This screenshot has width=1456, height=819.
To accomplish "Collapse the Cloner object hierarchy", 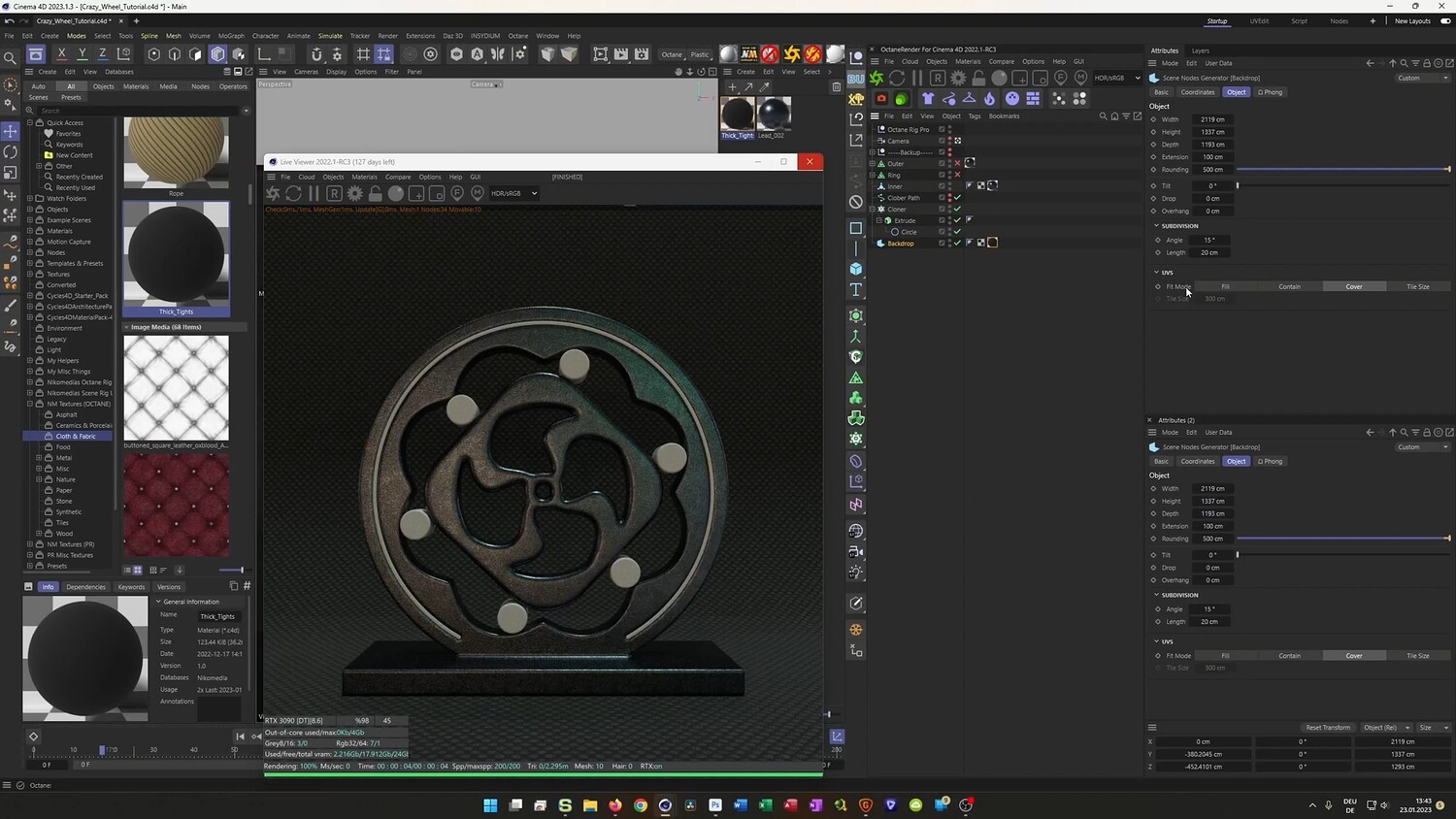I will pos(873,209).
